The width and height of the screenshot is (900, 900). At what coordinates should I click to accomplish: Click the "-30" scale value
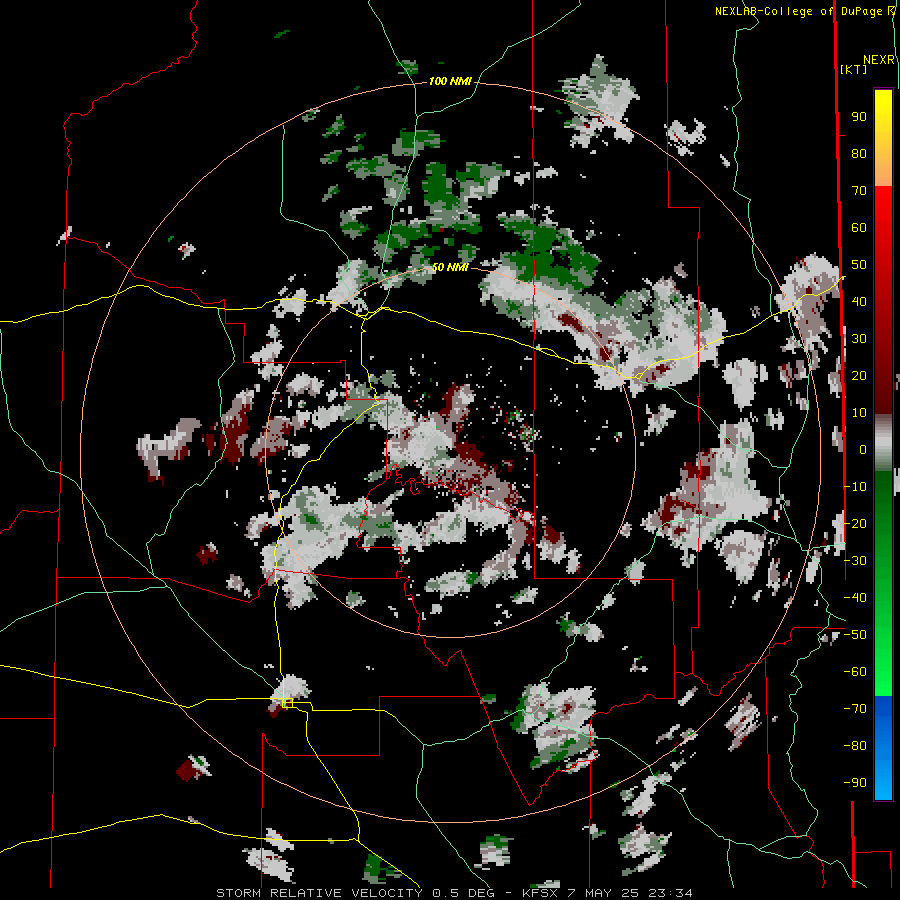(855, 561)
